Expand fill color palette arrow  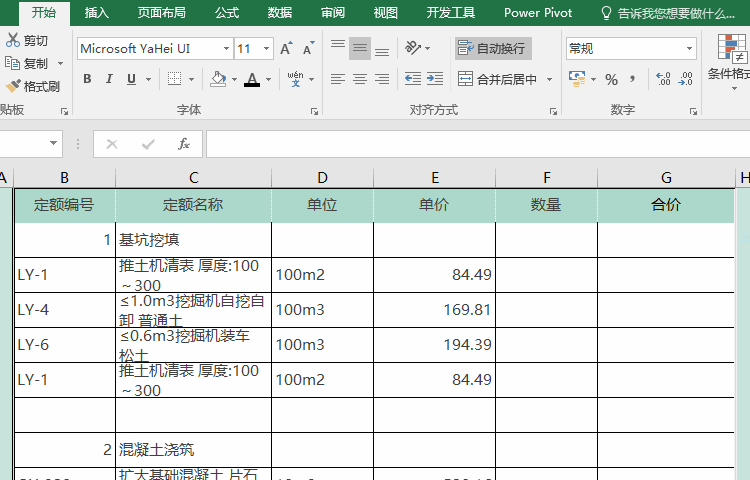click(x=234, y=79)
